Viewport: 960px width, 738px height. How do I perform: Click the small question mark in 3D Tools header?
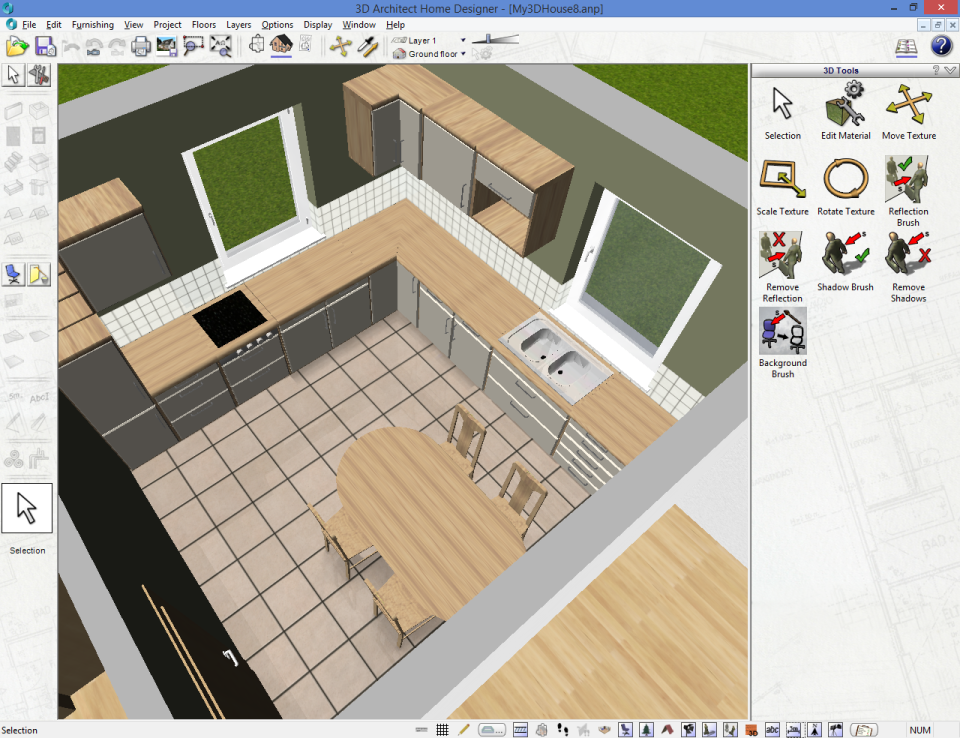pos(936,70)
